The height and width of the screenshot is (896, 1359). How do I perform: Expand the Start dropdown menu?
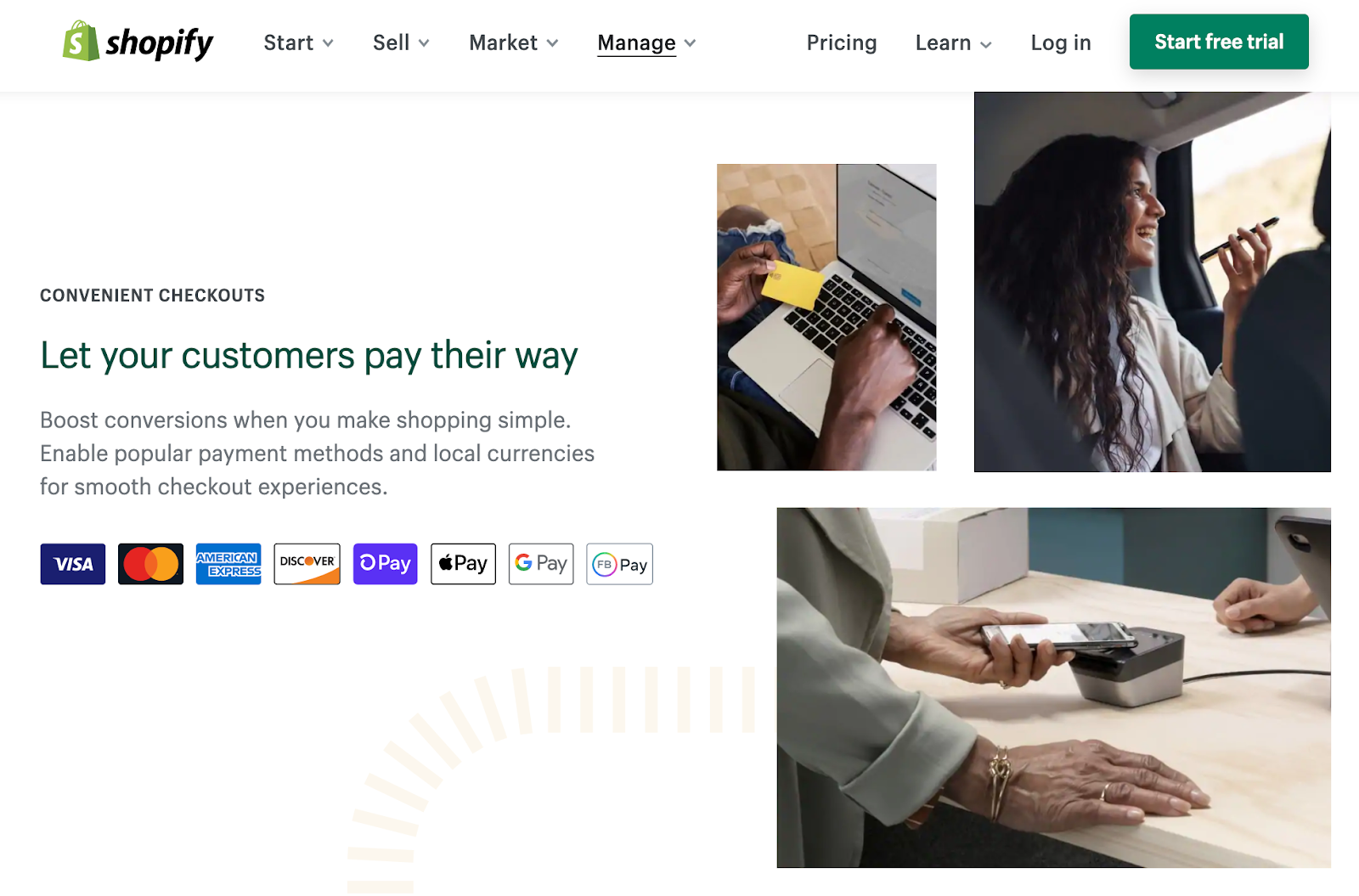298,42
